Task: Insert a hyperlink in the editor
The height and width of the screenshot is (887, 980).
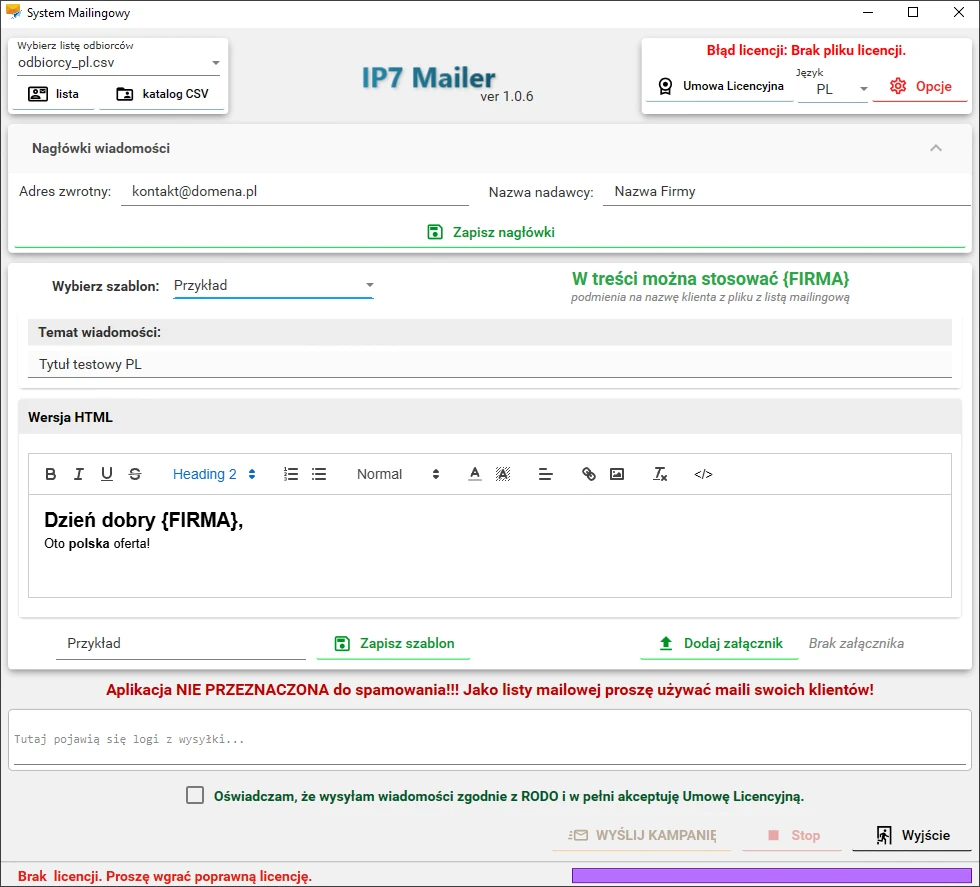Action: point(589,474)
